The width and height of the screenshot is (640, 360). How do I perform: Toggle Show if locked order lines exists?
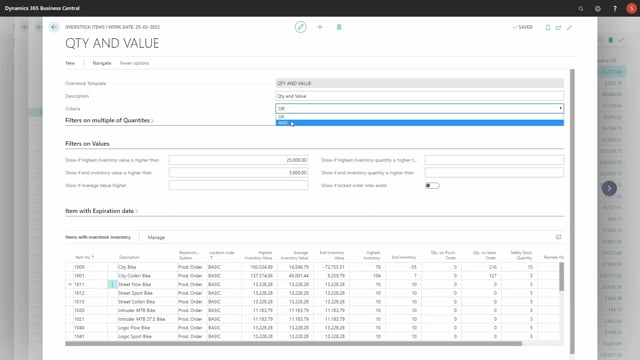click(432, 186)
